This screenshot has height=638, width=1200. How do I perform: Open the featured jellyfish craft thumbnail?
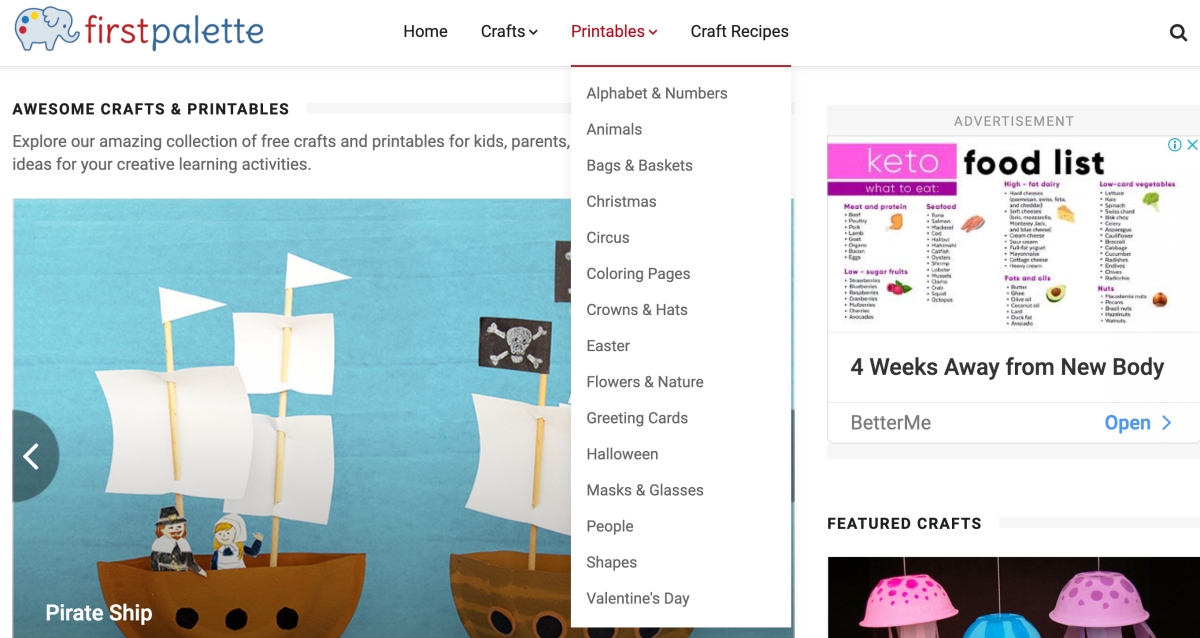(x=1013, y=597)
